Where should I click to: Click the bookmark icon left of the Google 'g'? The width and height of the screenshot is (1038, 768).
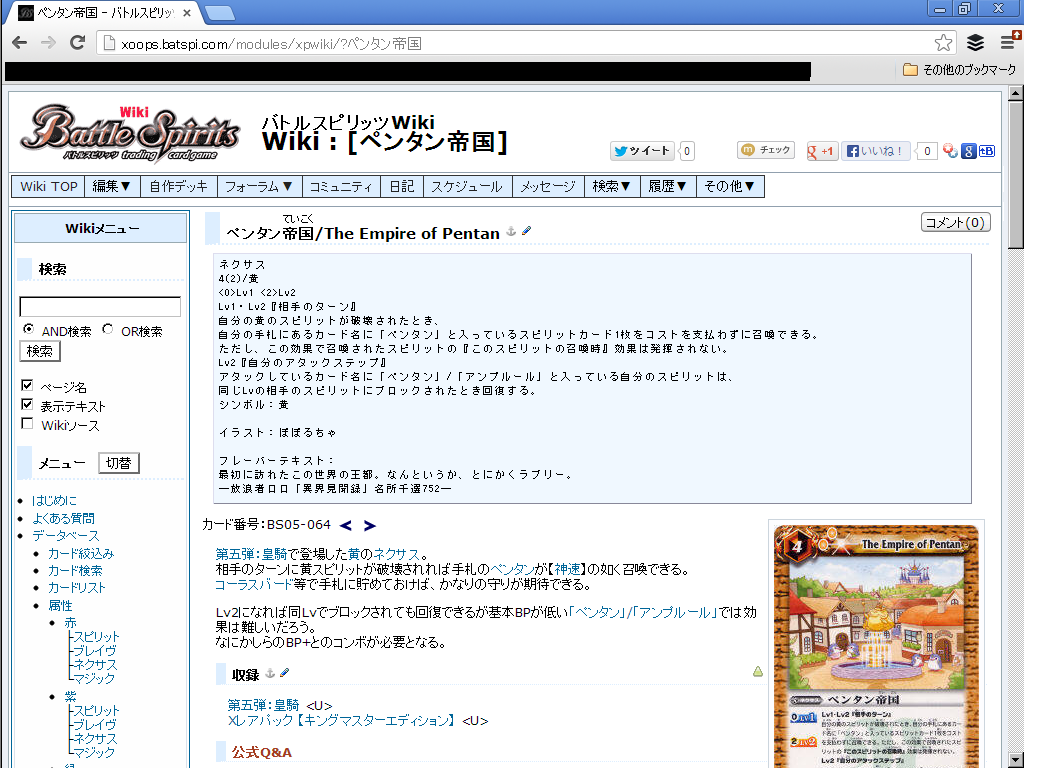tap(951, 151)
